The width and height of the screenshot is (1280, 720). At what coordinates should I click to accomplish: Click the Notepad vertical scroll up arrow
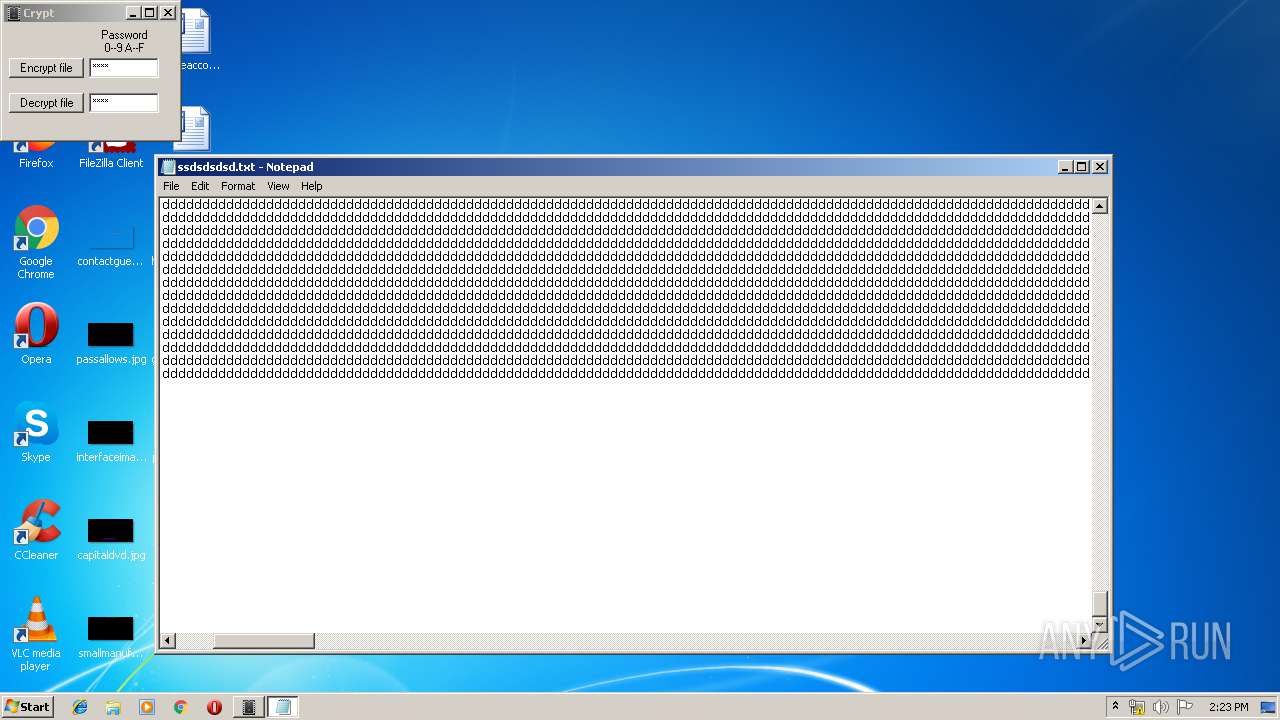[1100, 206]
